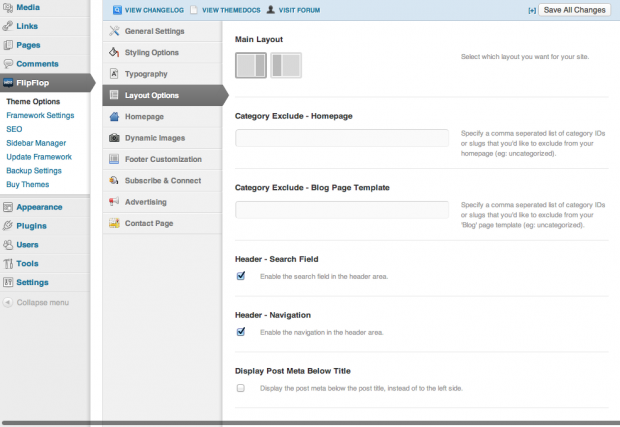This screenshot has height=427, width=620.
Task: Click Category Exclude Blog Page Template field
Action: coord(342,210)
